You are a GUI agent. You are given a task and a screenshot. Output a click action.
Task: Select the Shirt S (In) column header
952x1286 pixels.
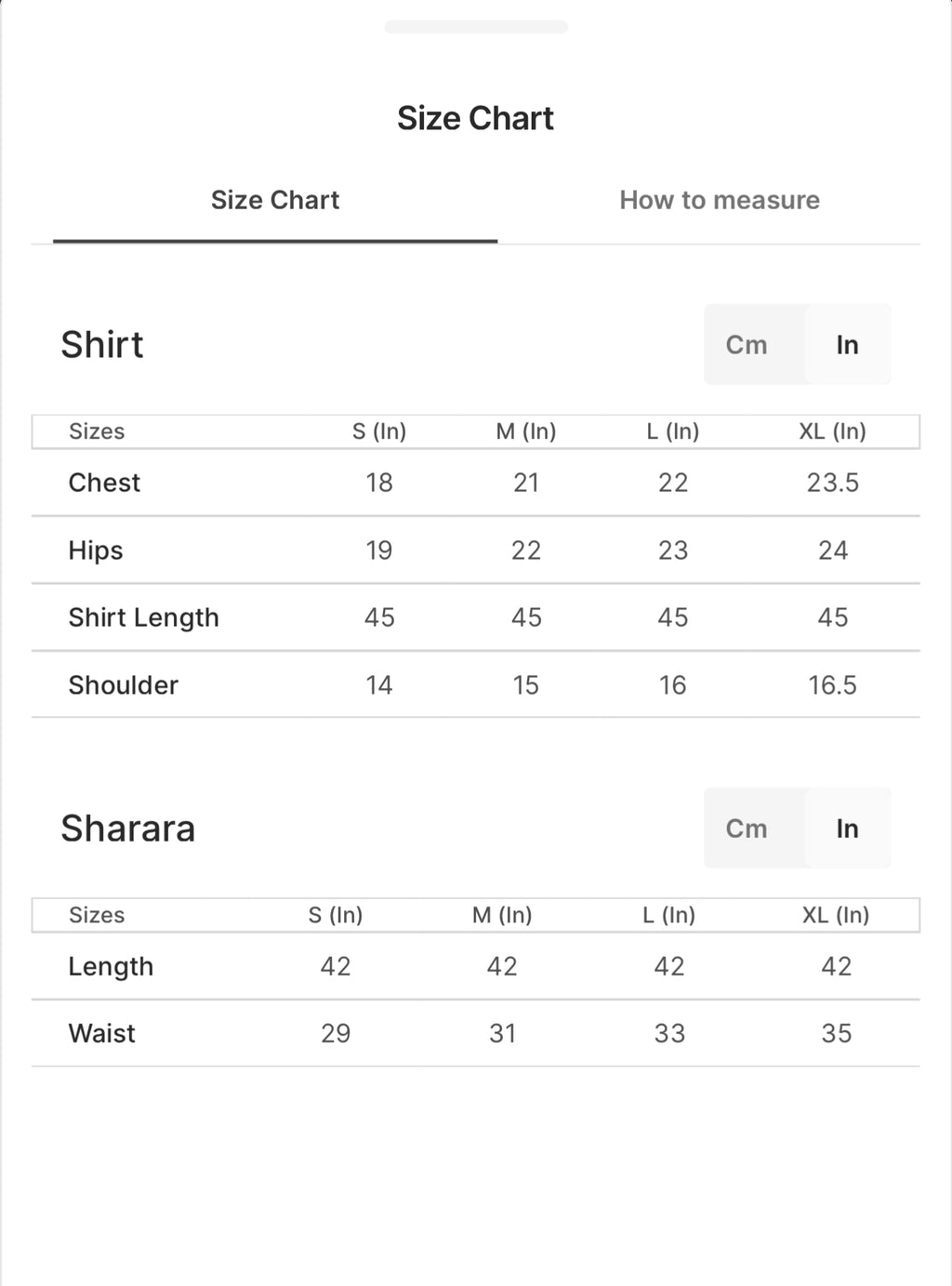[x=379, y=431]
